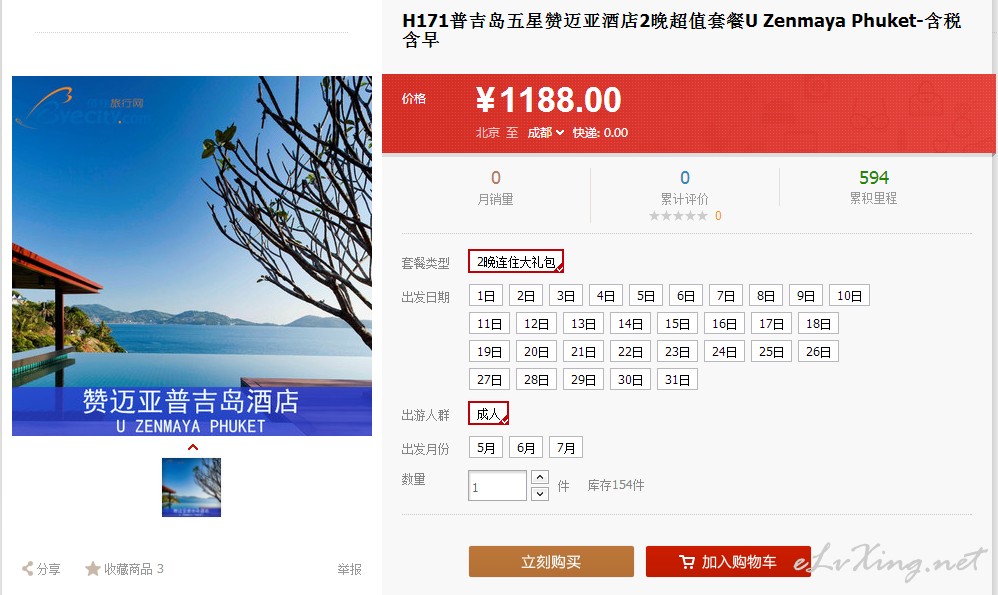Choose departure date 1日

click(x=486, y=296)
